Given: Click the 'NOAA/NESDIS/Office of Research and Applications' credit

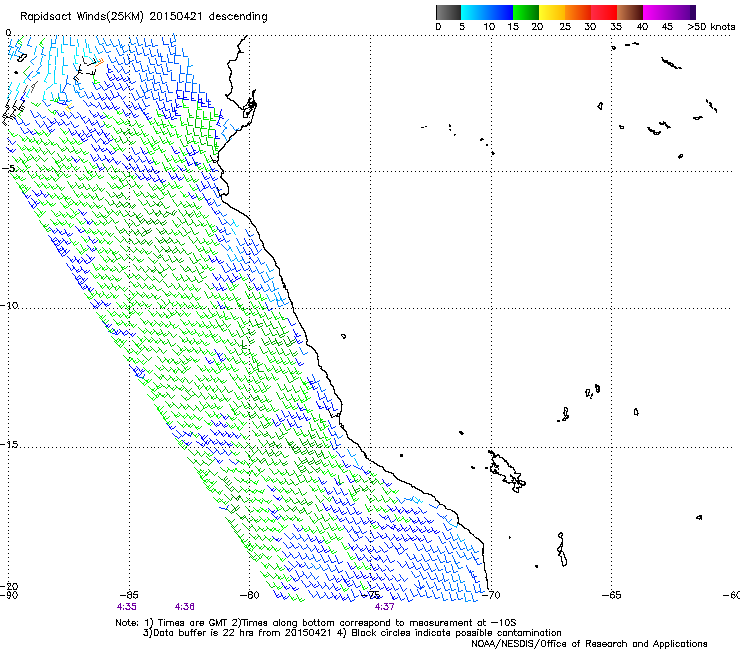Looking at the screenshot, I should click(589, 644).
